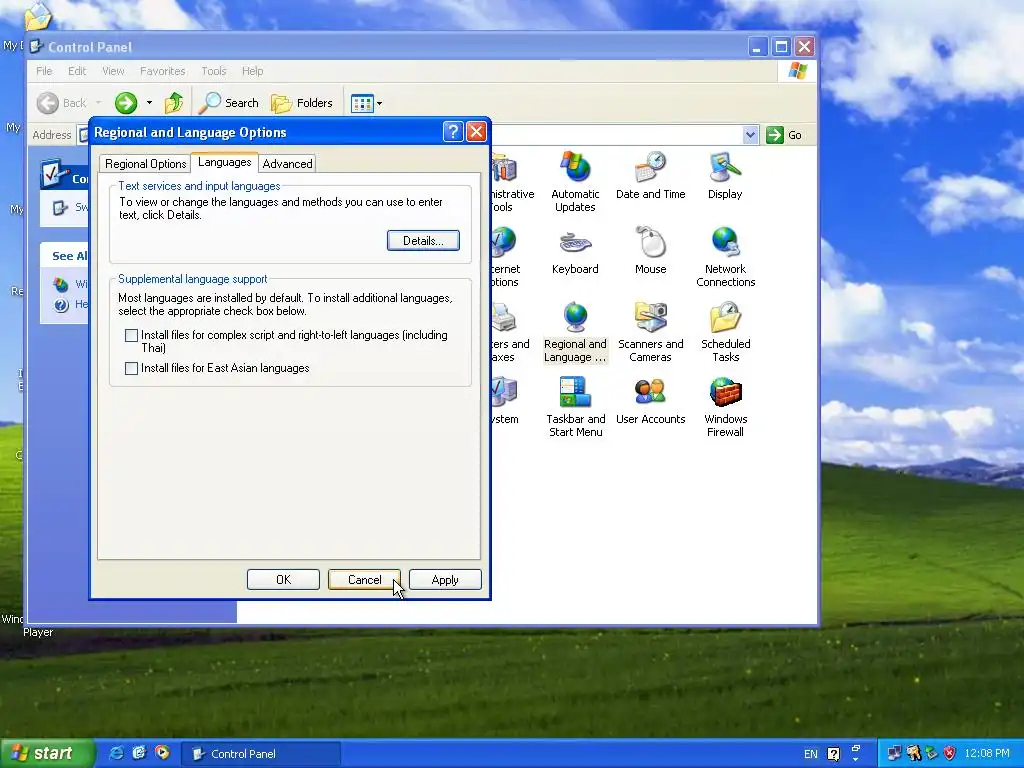Click the Control Panel taskbar button

[x=261, y=754]
